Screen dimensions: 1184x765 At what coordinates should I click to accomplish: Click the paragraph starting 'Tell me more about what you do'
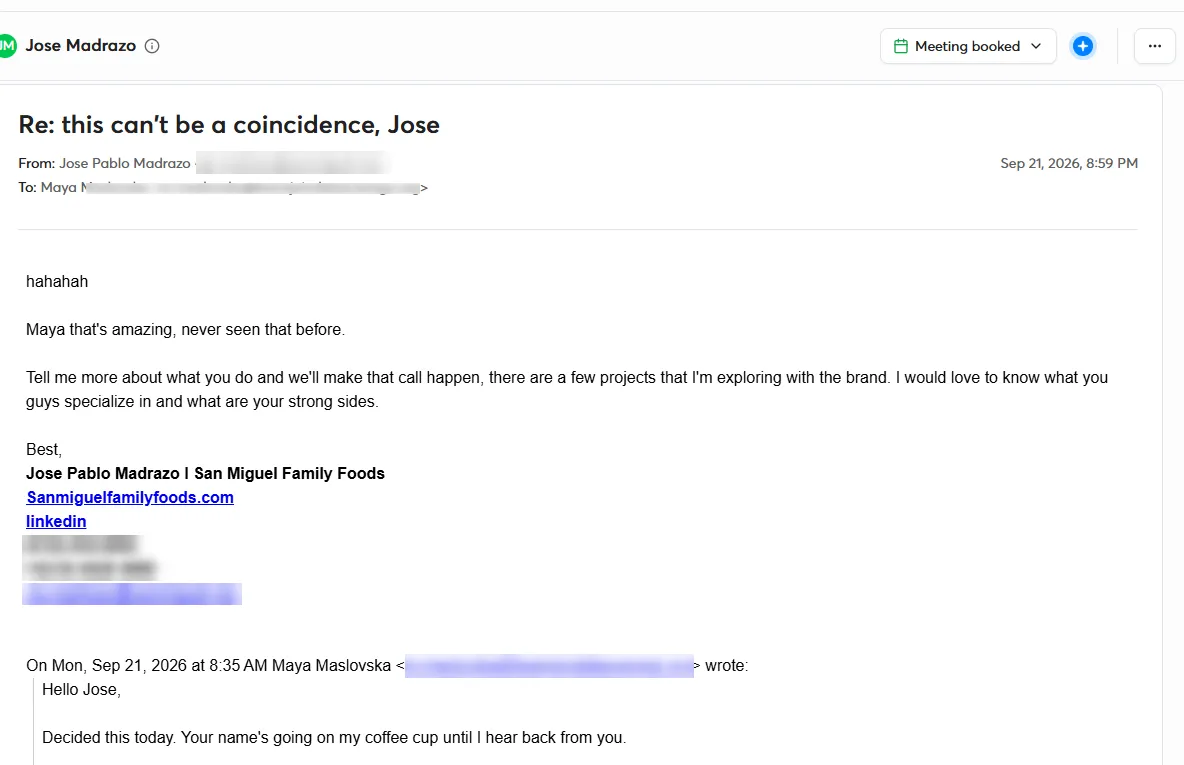tap(567, 390)
